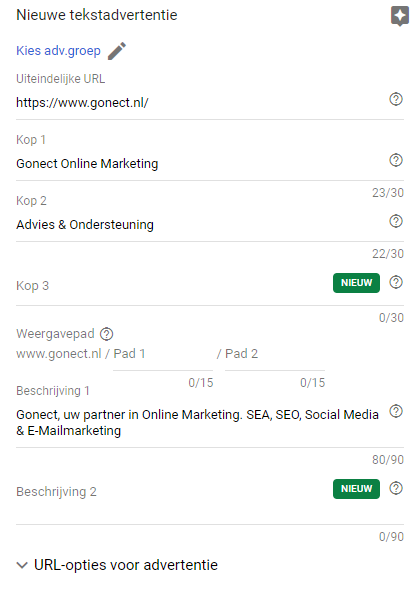Image resolution: width=419 pixels, height=589 pixels.
Task: Click the empty Kop 3 input field
Action: pyautogui.click(x=173, y=286)
